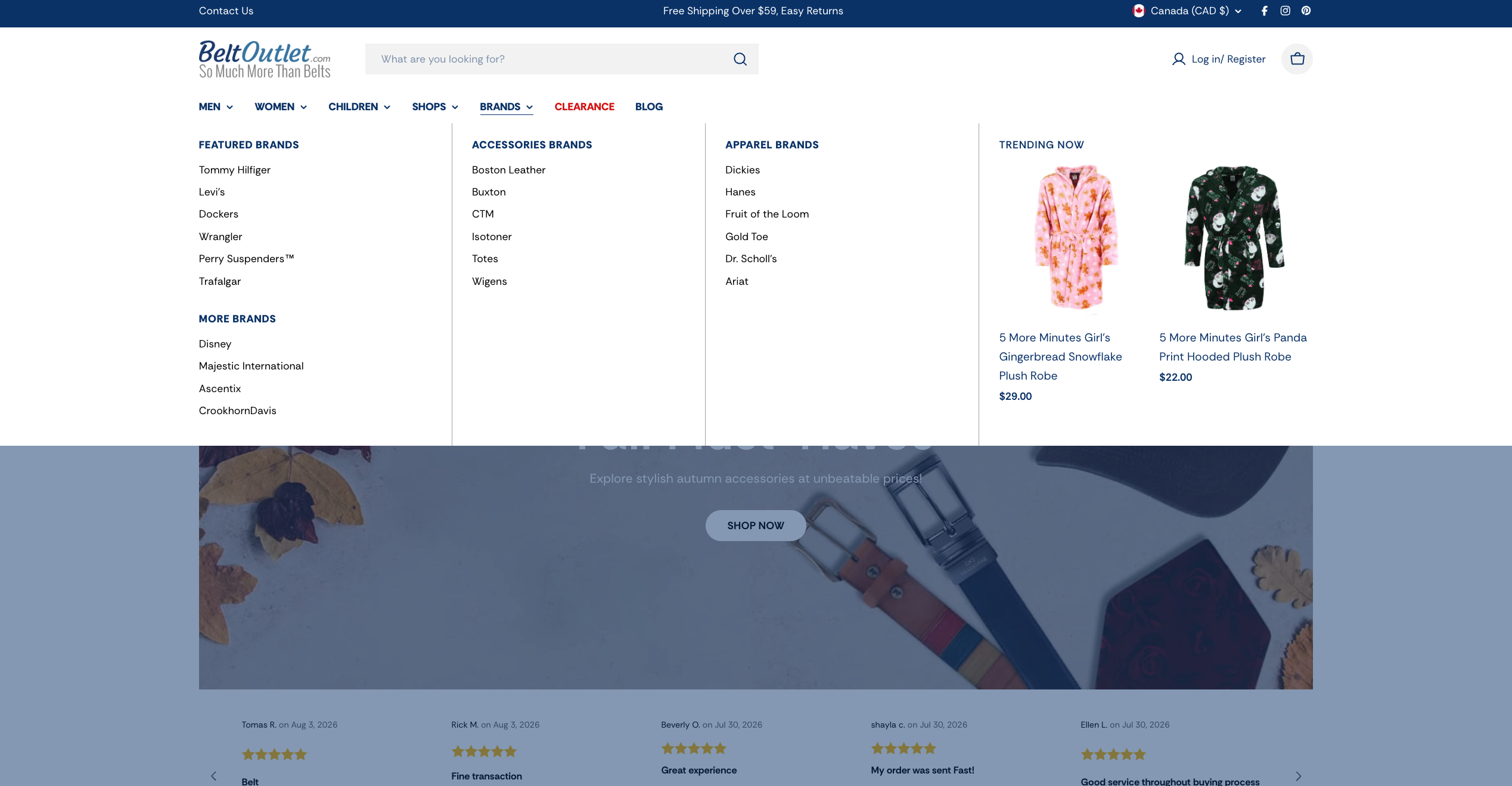Select Levi's brand

(x=212, y=192)
